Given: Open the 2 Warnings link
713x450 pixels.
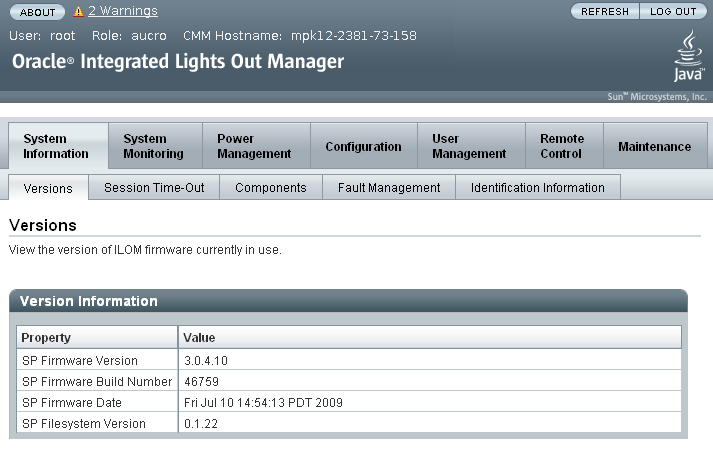Looking at the screenshot, I should click(123, 11).
